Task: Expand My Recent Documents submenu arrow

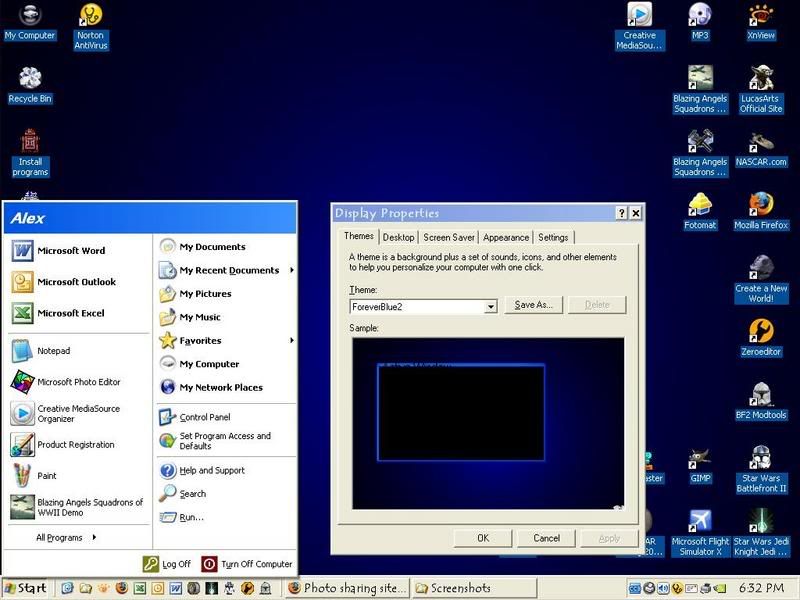Action: coord(292,270)
